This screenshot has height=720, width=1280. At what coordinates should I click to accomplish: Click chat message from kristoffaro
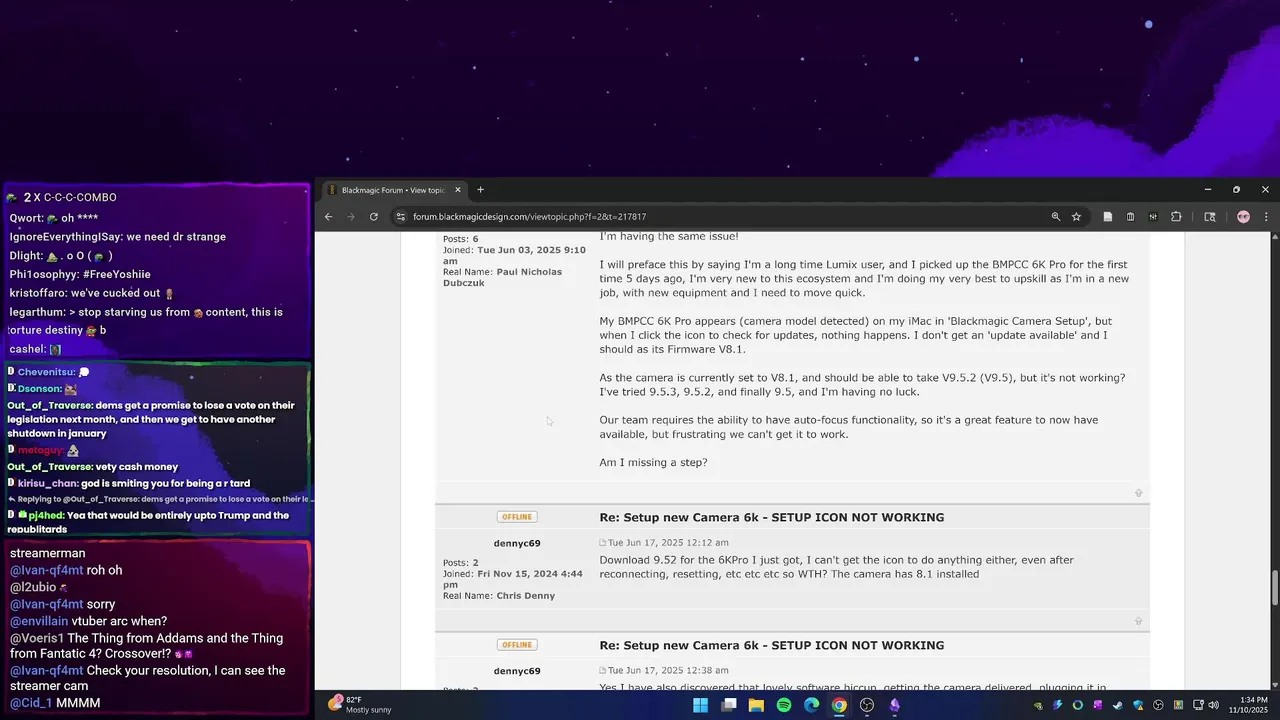click(x=92, y=293)
